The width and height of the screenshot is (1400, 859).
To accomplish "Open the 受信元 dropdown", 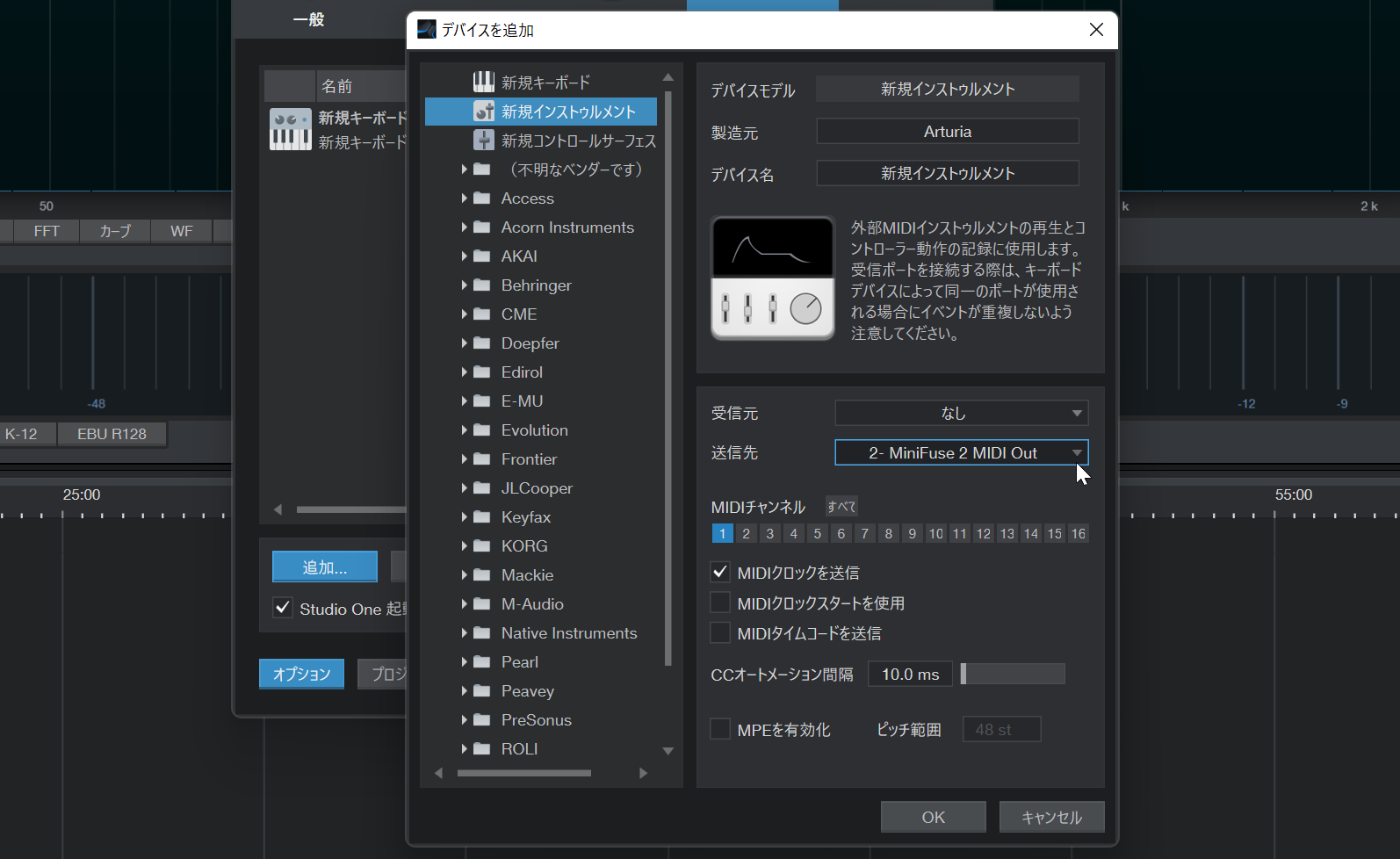I will tap(962, 413).
